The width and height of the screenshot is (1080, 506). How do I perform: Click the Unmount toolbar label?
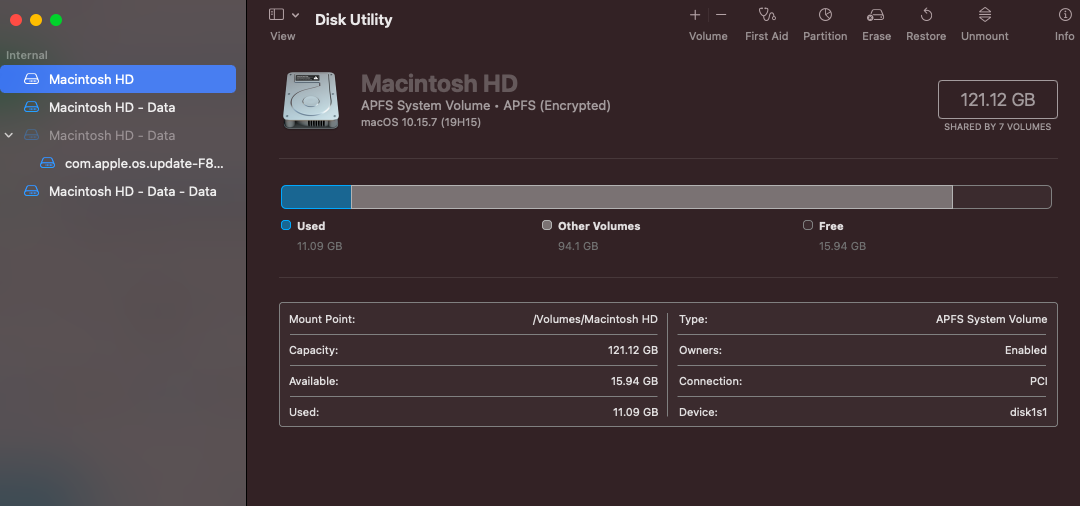click(985, 36)
